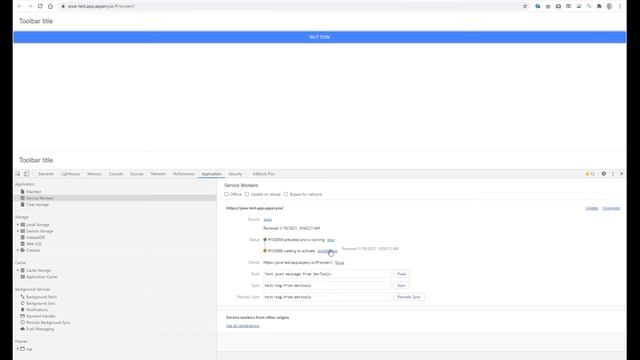Open Manifest in the Application sidebar
The height and width of the screenshot is (360, 640).
(33, 191)
